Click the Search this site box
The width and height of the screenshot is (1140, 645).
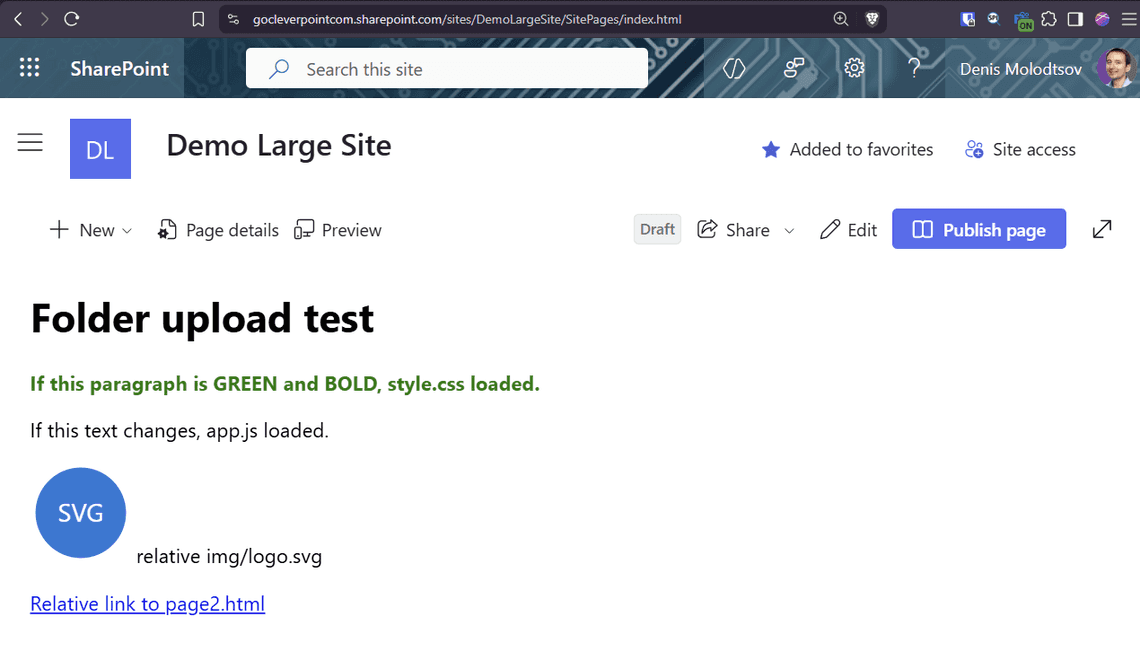click(x=446, y=68)
